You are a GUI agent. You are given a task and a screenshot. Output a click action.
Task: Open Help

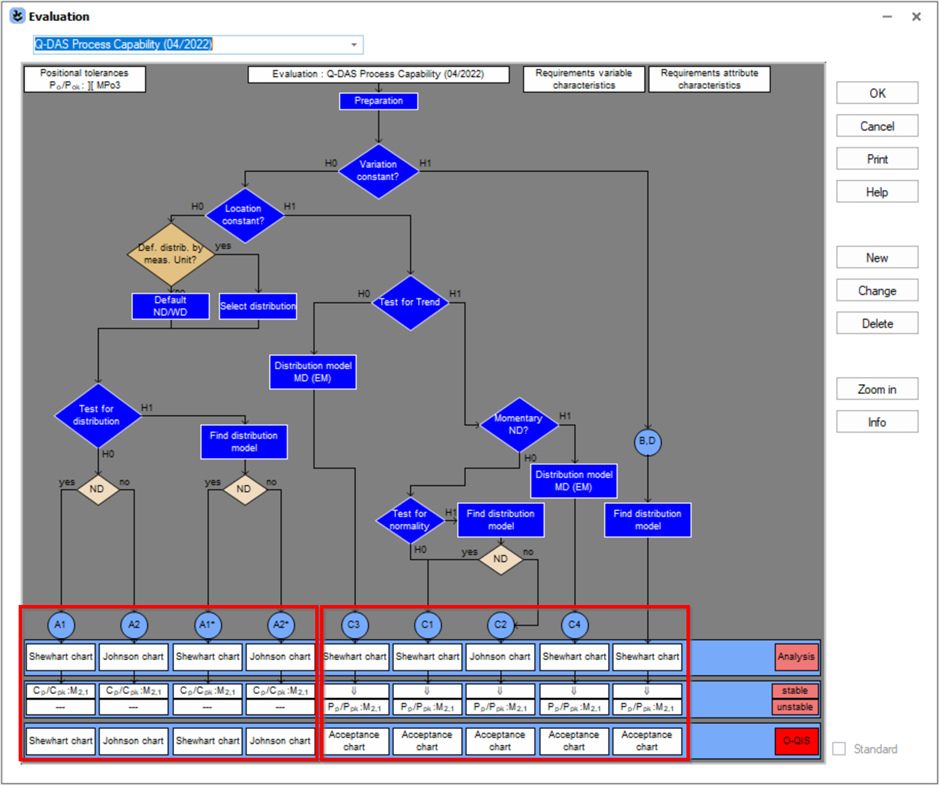(x=877, y=192)
